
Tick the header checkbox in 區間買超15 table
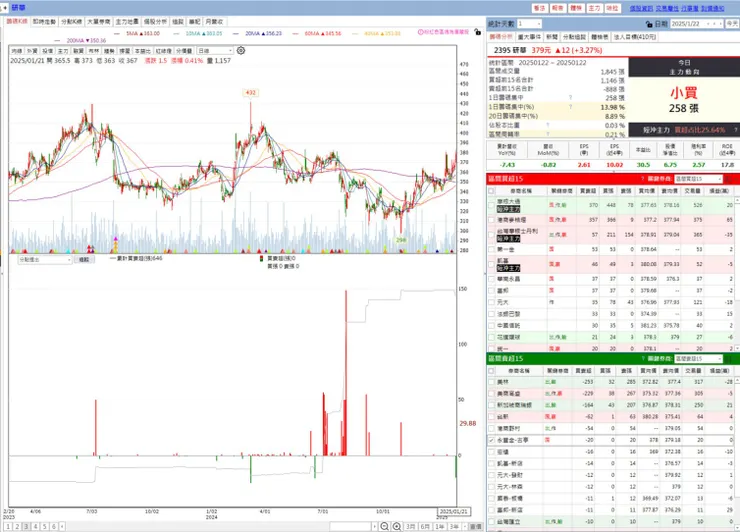point(491,191)
